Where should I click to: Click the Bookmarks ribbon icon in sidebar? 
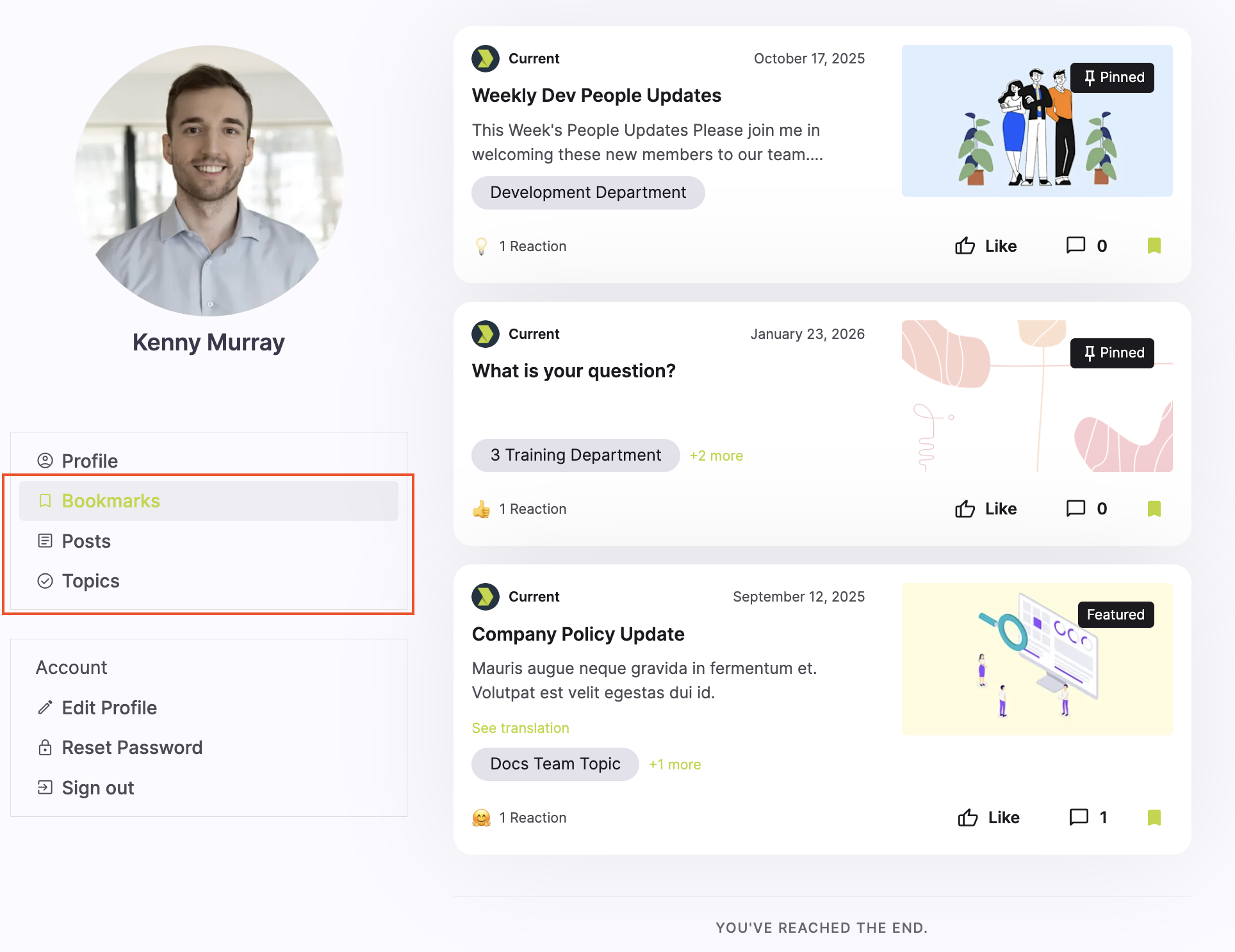coord(45,501)
